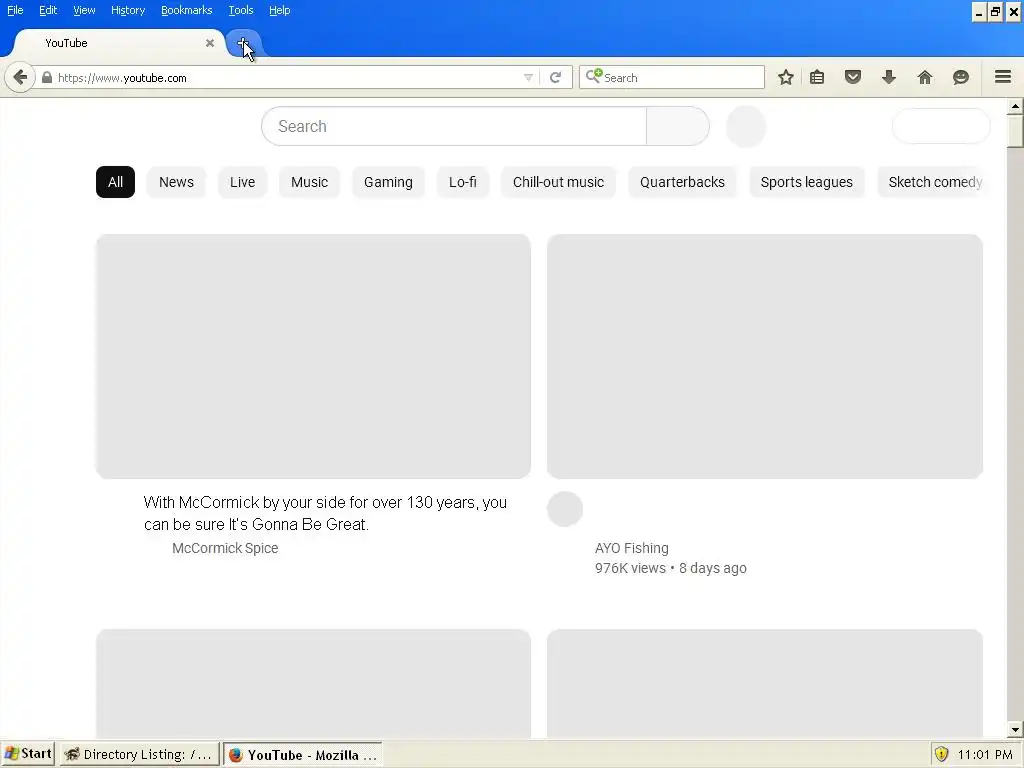Open the History menu

(x=127, y=10)
